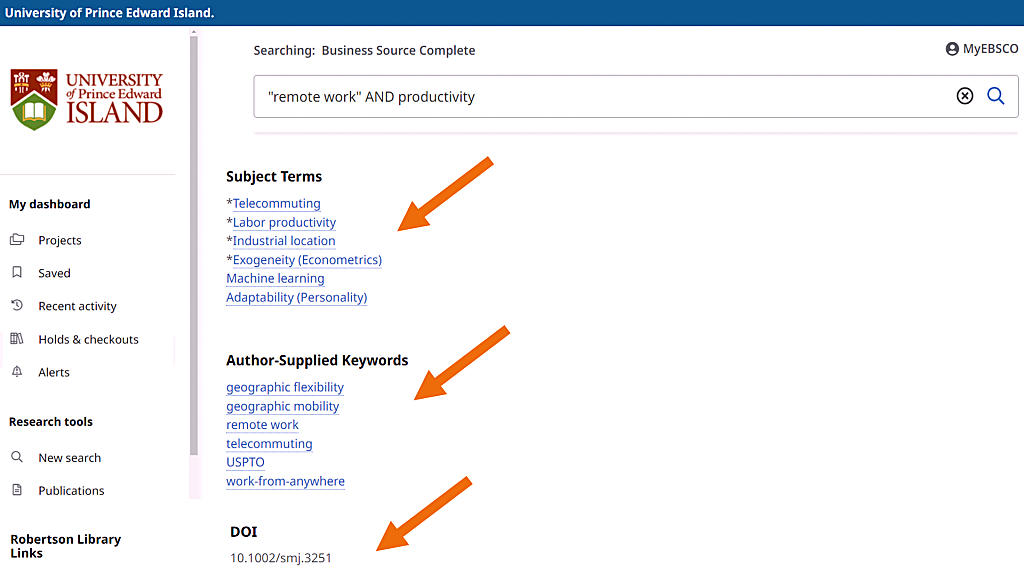
Task: Click the Projects folder icon
Action: tap(17, 240)
